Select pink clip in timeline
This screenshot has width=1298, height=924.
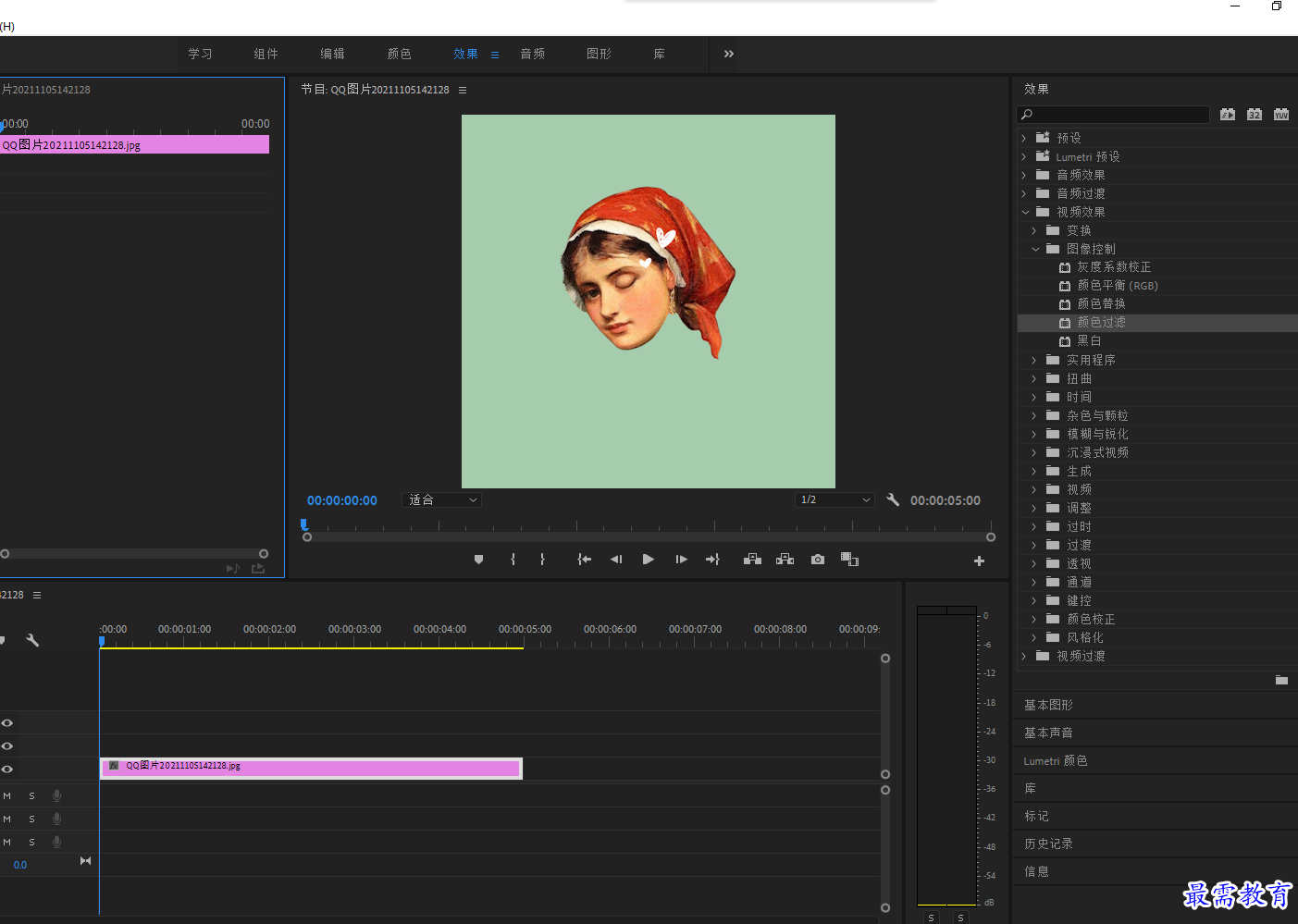coord(311,768)
